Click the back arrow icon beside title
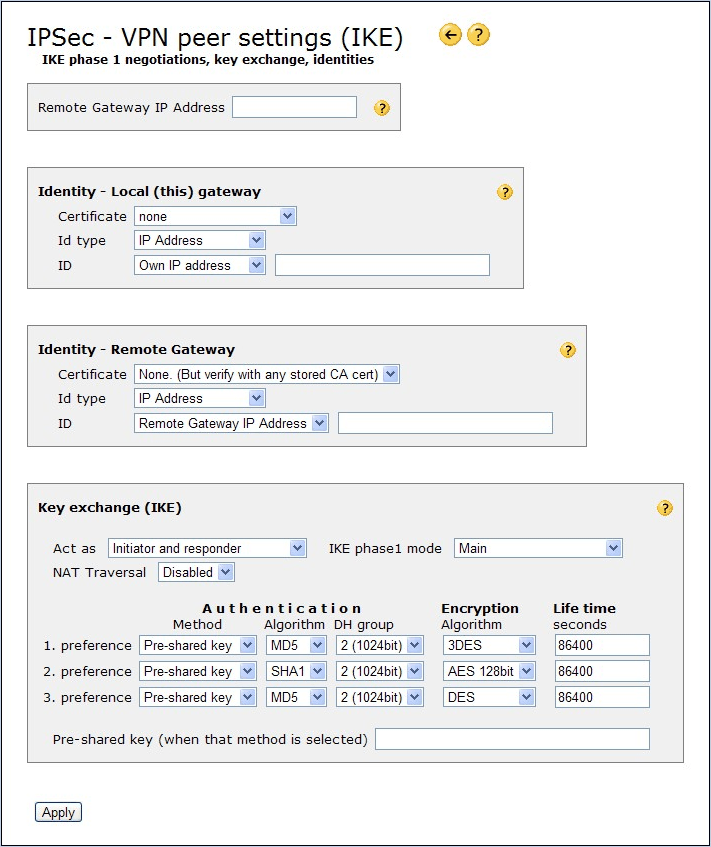 pos(450,36)
